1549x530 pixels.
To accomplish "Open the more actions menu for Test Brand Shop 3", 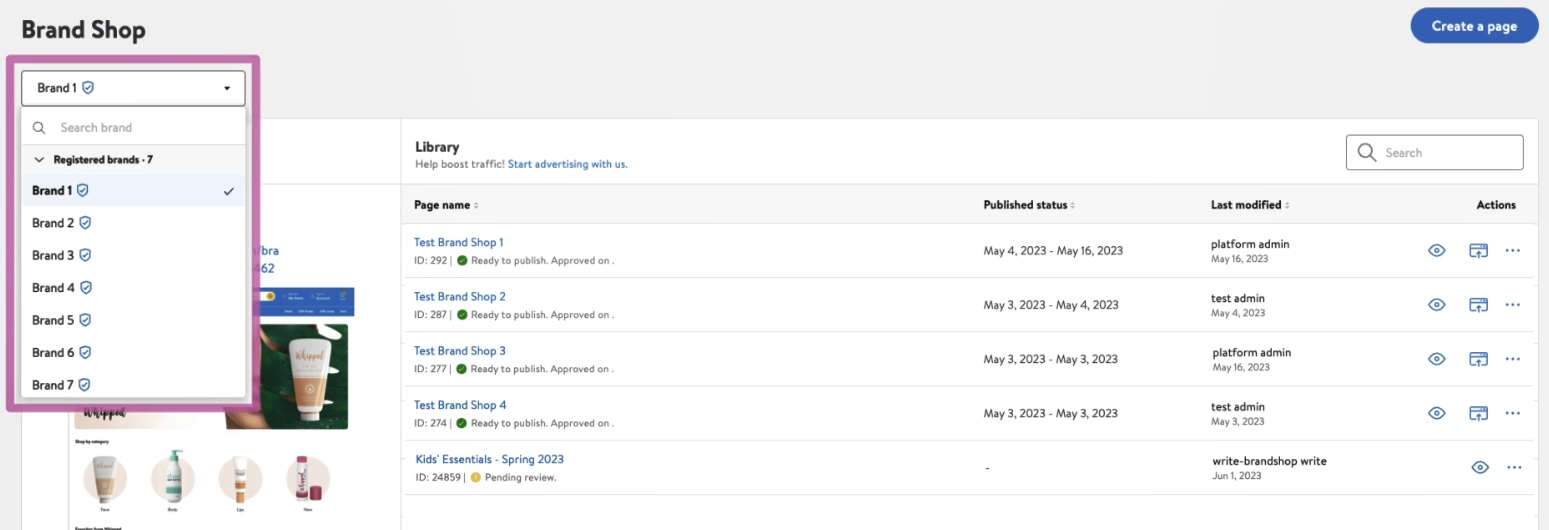I will point(1512,358).
